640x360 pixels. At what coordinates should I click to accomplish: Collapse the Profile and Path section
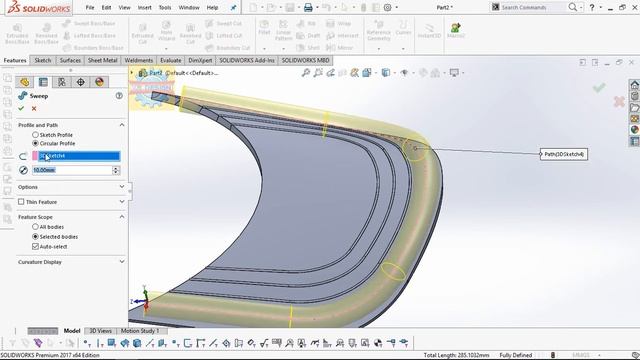pos(122,125)
